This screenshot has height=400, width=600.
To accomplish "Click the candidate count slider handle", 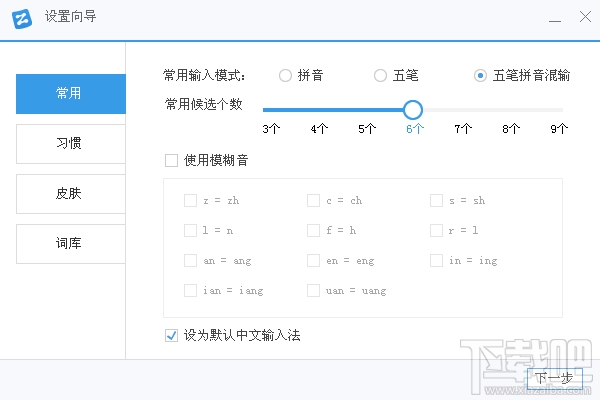I will pos(413,110).
